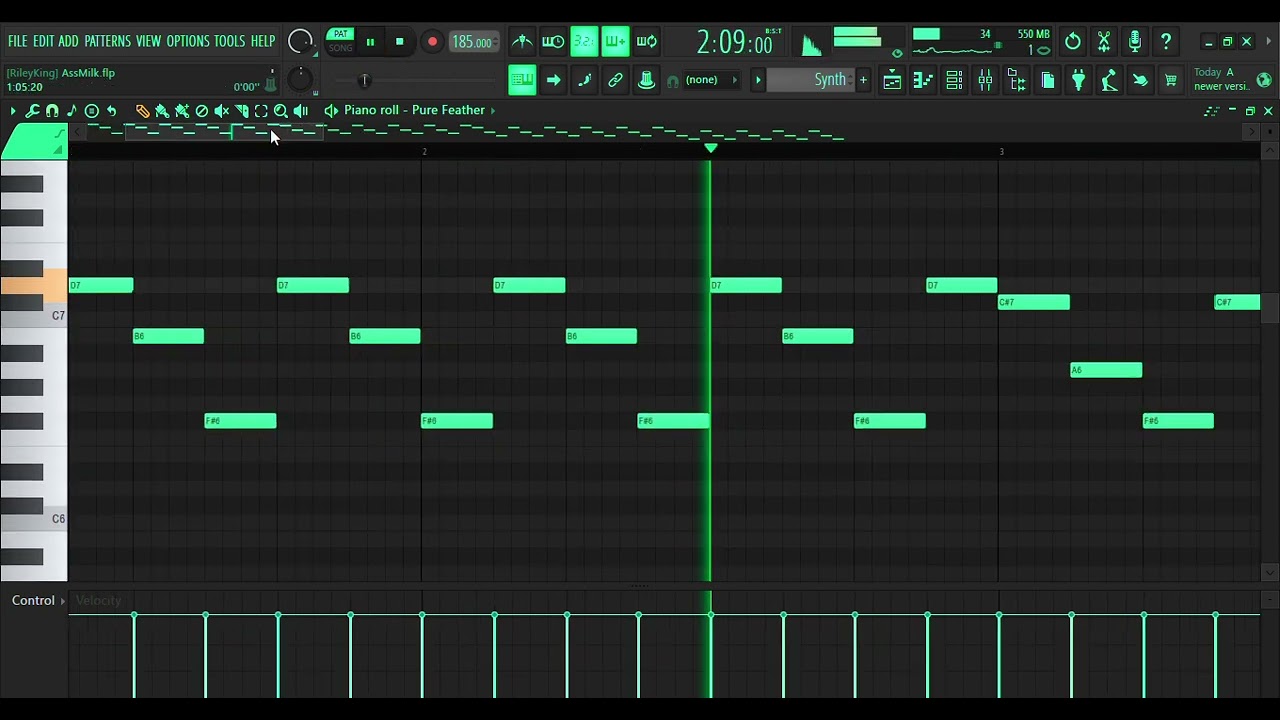Click the playhead marker on timeline
Screen dimensions: 1280x720
pos(710,148)
